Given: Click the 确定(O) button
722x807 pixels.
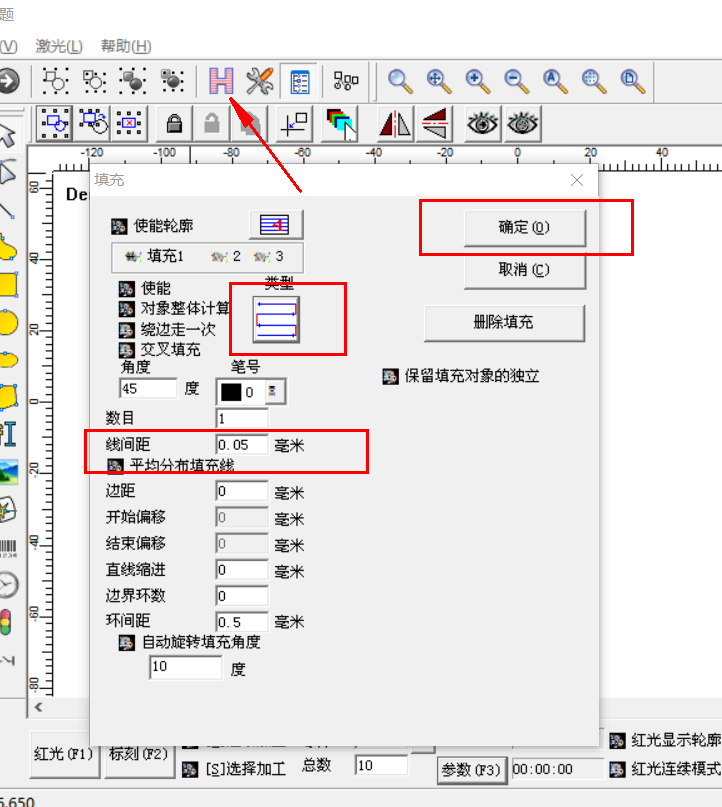Looking at the screenshot, I should [525, 227].
